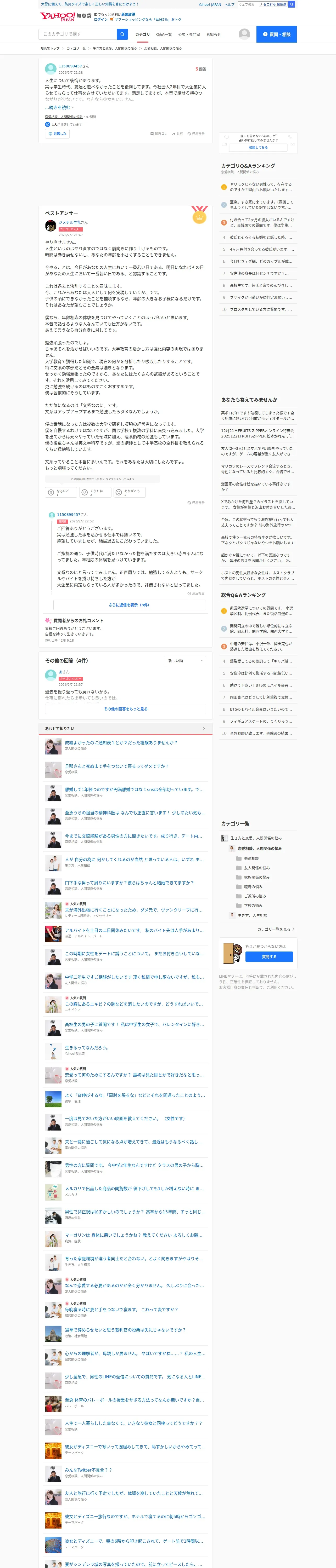
Task: Click the Yahoo! JAPAN link at top right
Action: pyautogui.click(x=210, y=4)
